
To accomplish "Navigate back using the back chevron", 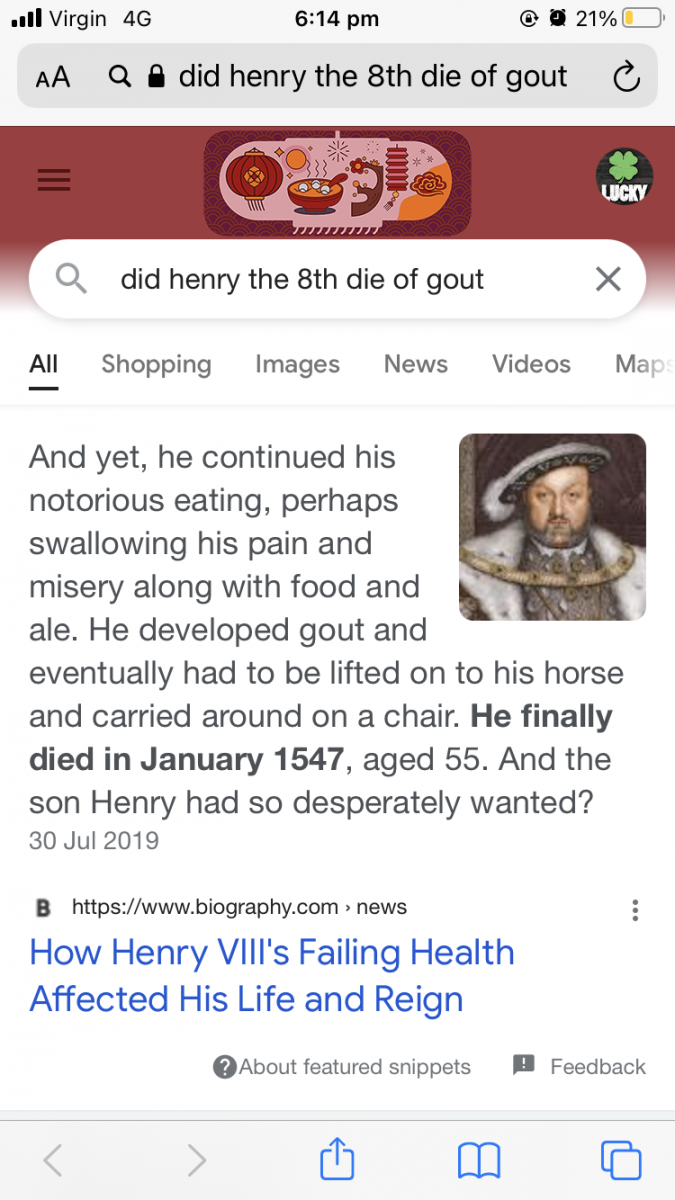I will click(52, 1159).
